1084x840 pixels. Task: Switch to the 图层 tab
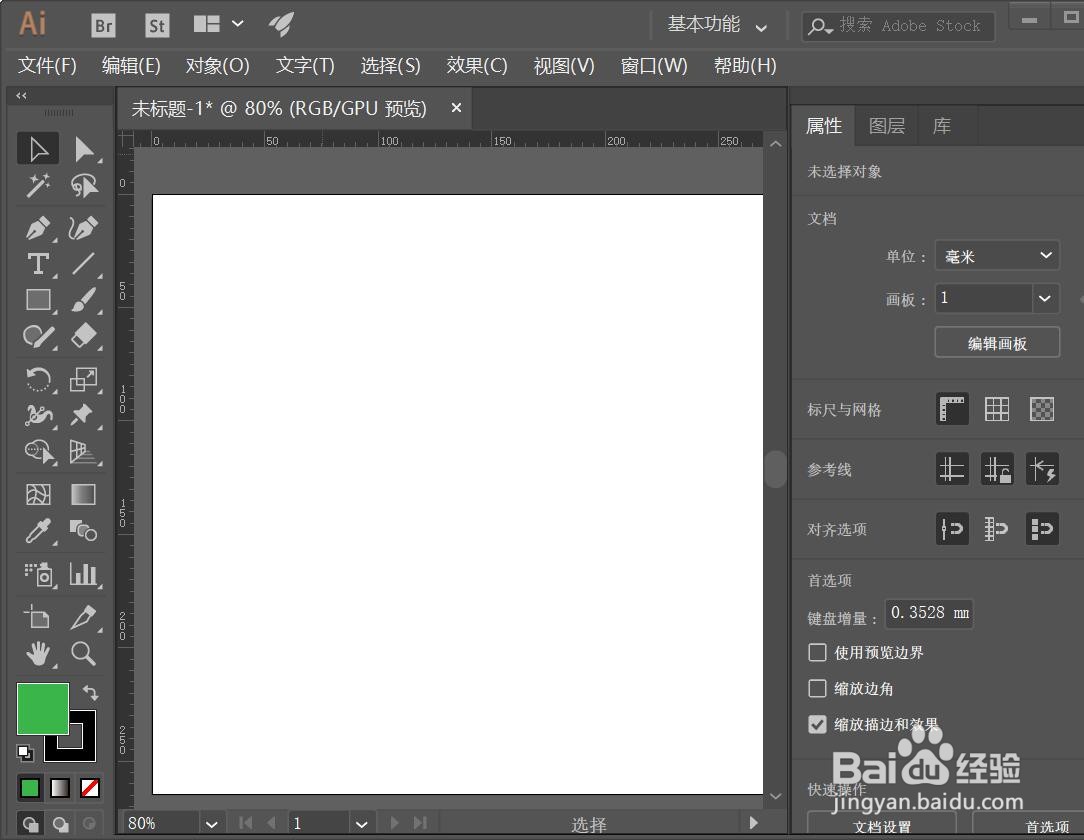tap(886, 126)
